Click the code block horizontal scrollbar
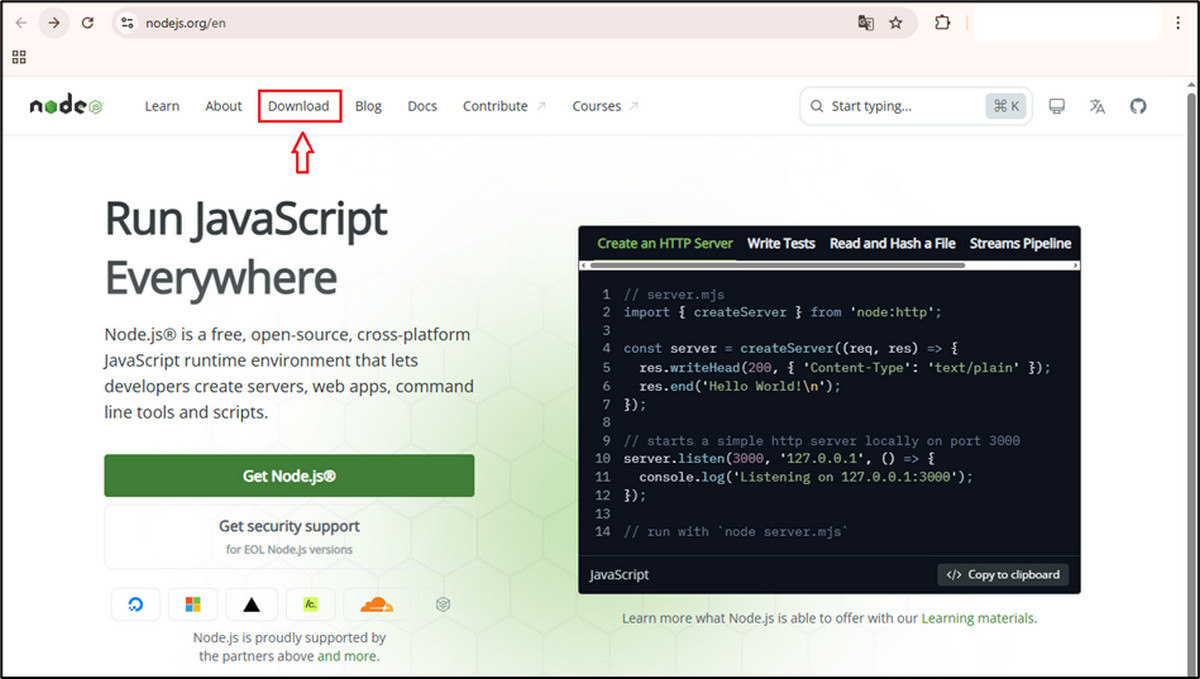This screenshot has width=1200, height=679. coord(830,265)
